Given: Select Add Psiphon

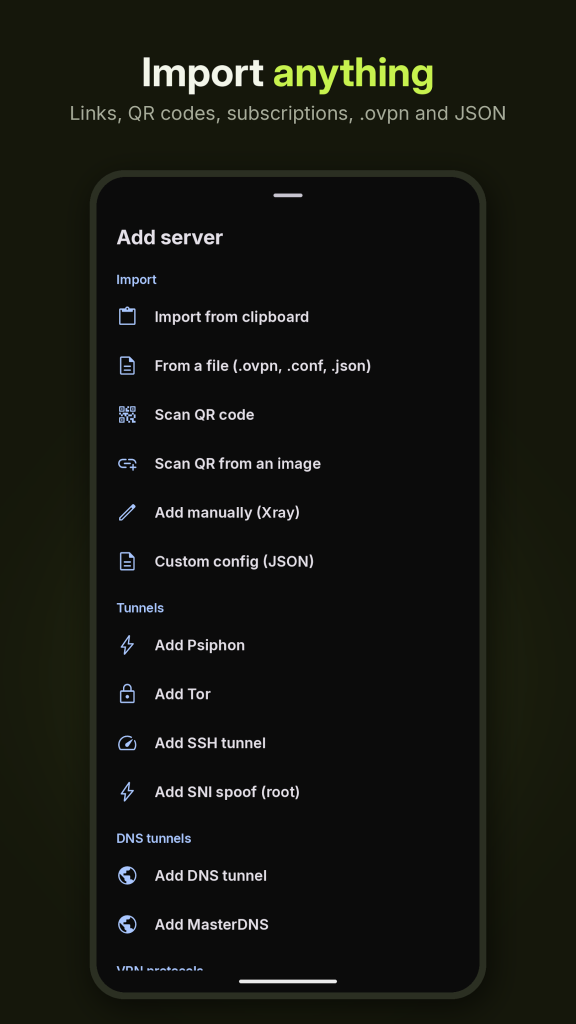Looking at the screenshot, I should (288, 645).
